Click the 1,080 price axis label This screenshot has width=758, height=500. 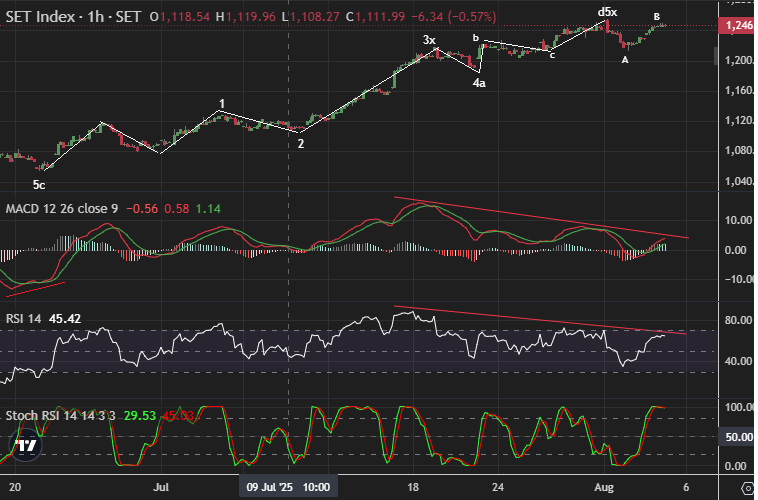coord(739,151)
